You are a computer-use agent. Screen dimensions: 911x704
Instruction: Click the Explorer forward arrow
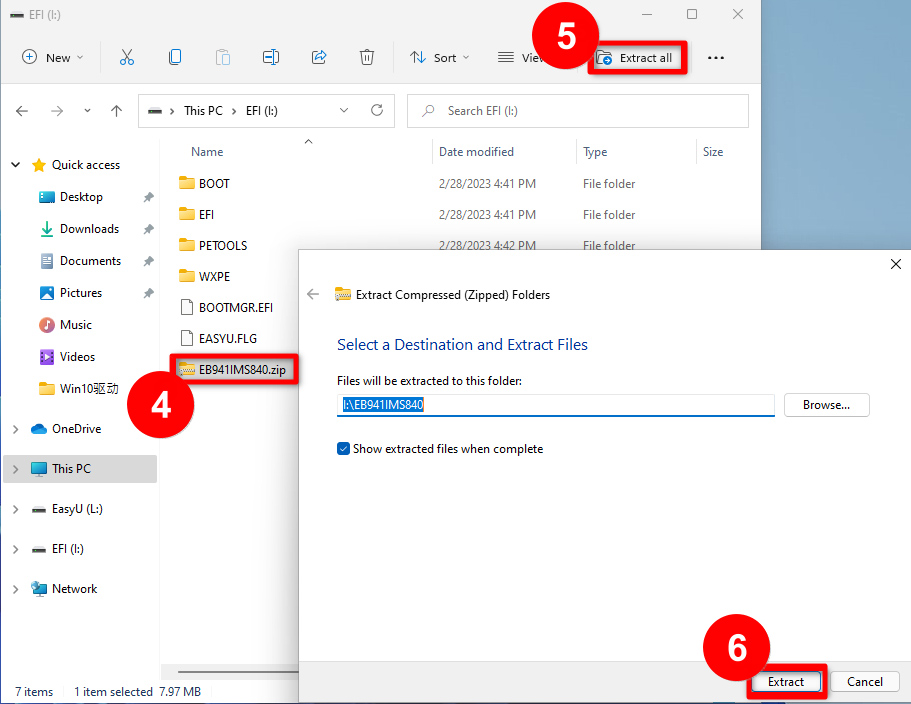pyautogui.click(x=57, y=111)
